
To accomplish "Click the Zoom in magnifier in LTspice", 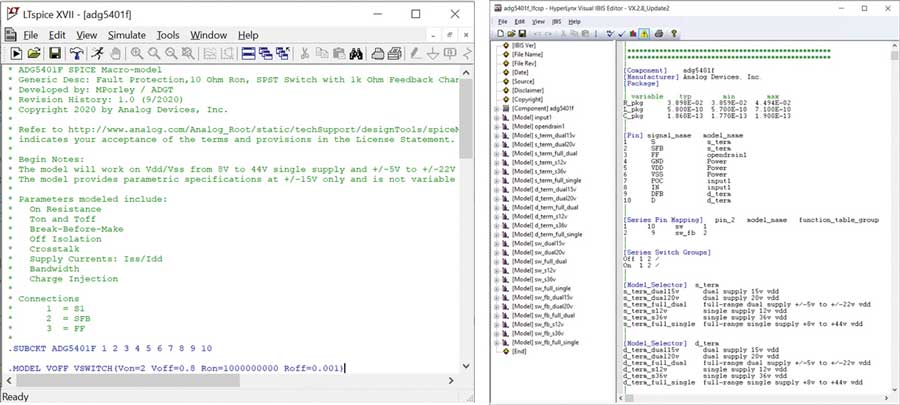I will (137, 53).
